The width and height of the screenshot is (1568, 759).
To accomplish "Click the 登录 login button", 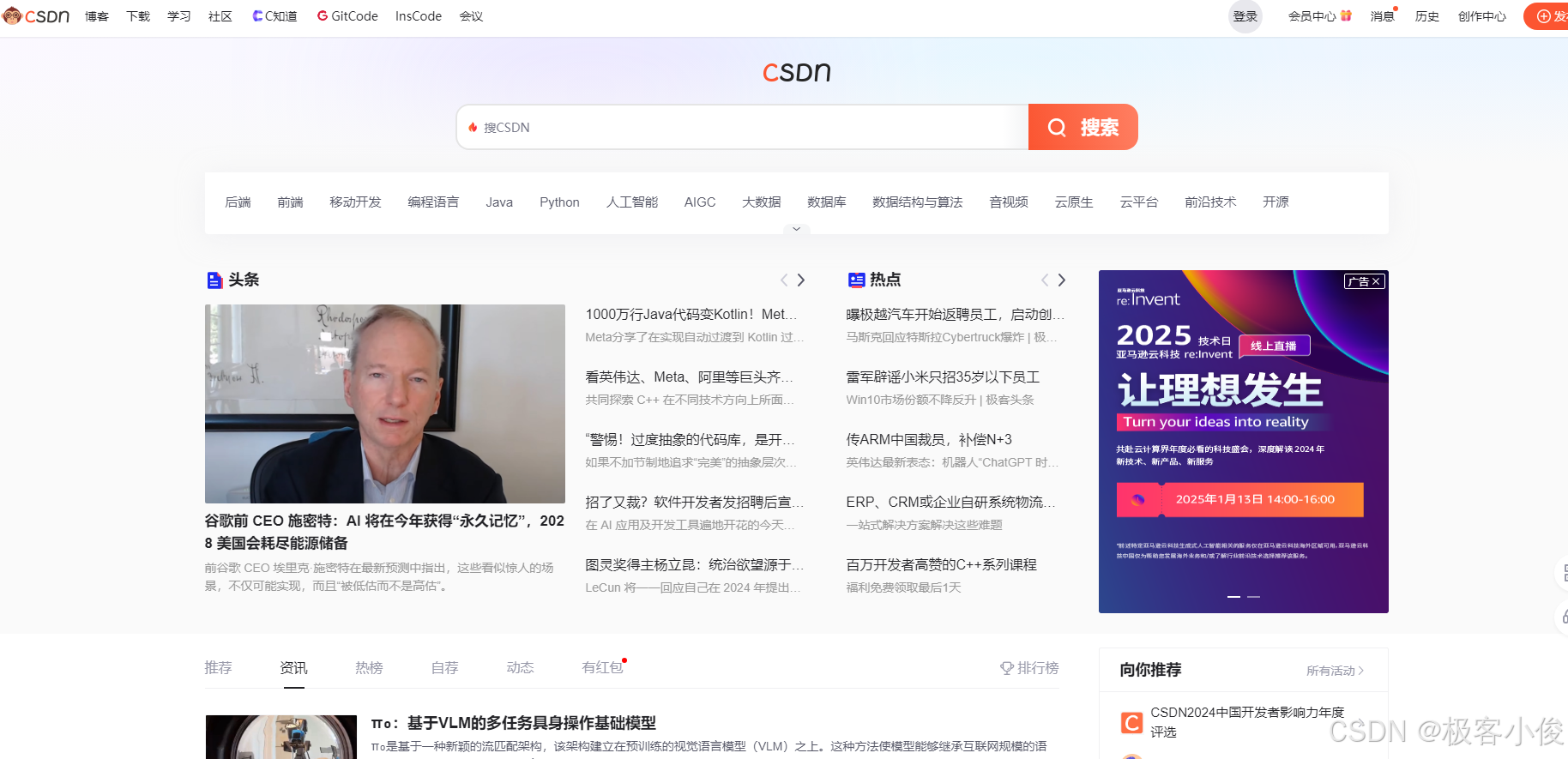I will (x=1245, y=16).
